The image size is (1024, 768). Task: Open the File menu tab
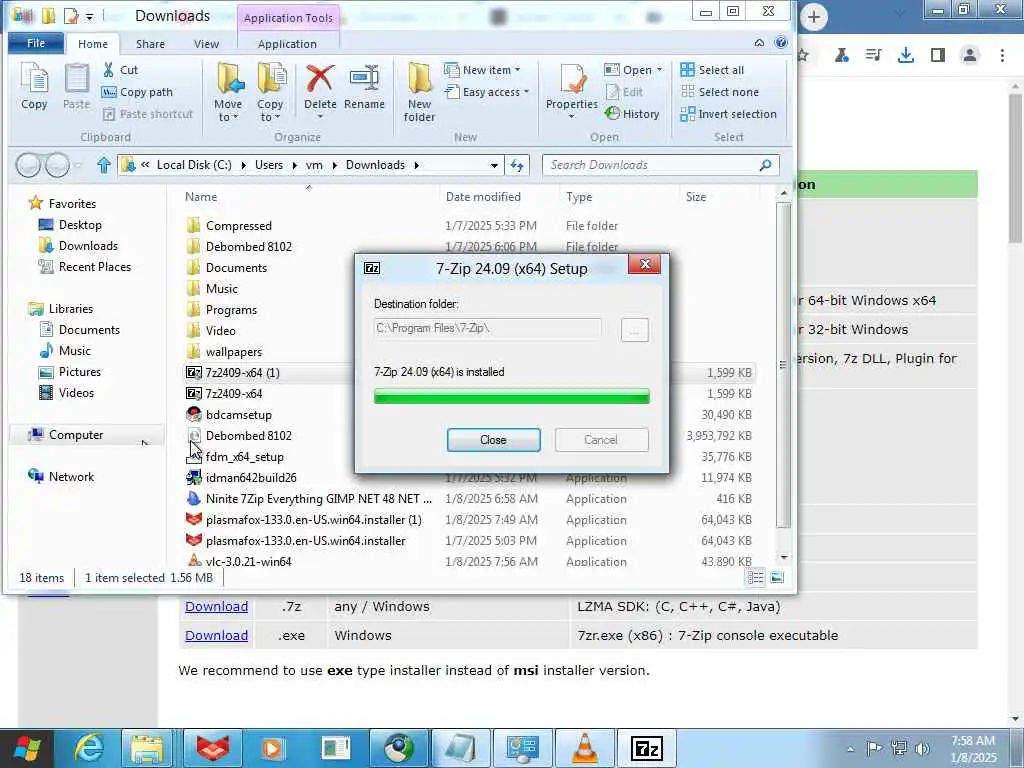click(36, 43)
